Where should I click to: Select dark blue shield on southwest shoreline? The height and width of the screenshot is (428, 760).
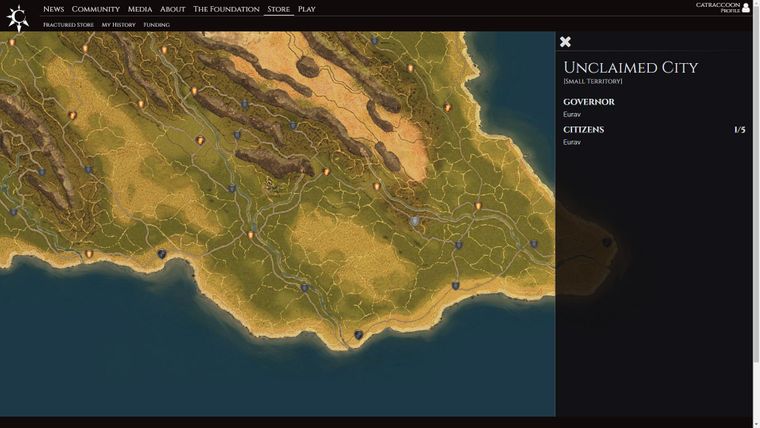pos(161,254)
